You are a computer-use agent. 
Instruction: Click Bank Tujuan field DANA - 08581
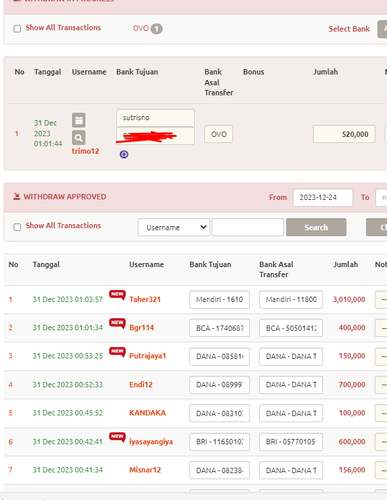[x=219, y=356]
